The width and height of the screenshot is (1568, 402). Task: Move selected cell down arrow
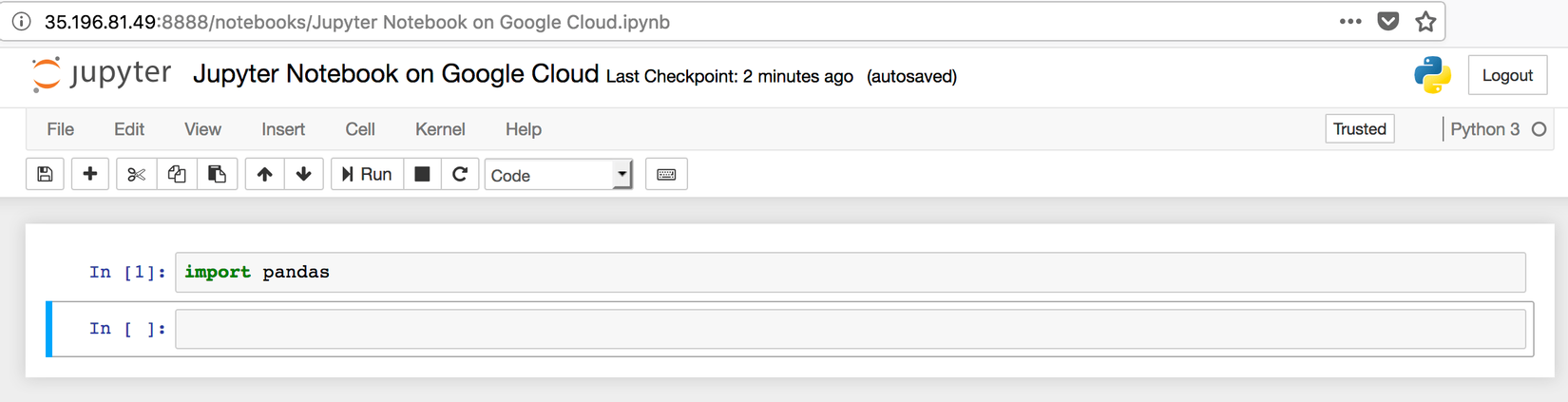pyautogui.click(x=304, y=175)
